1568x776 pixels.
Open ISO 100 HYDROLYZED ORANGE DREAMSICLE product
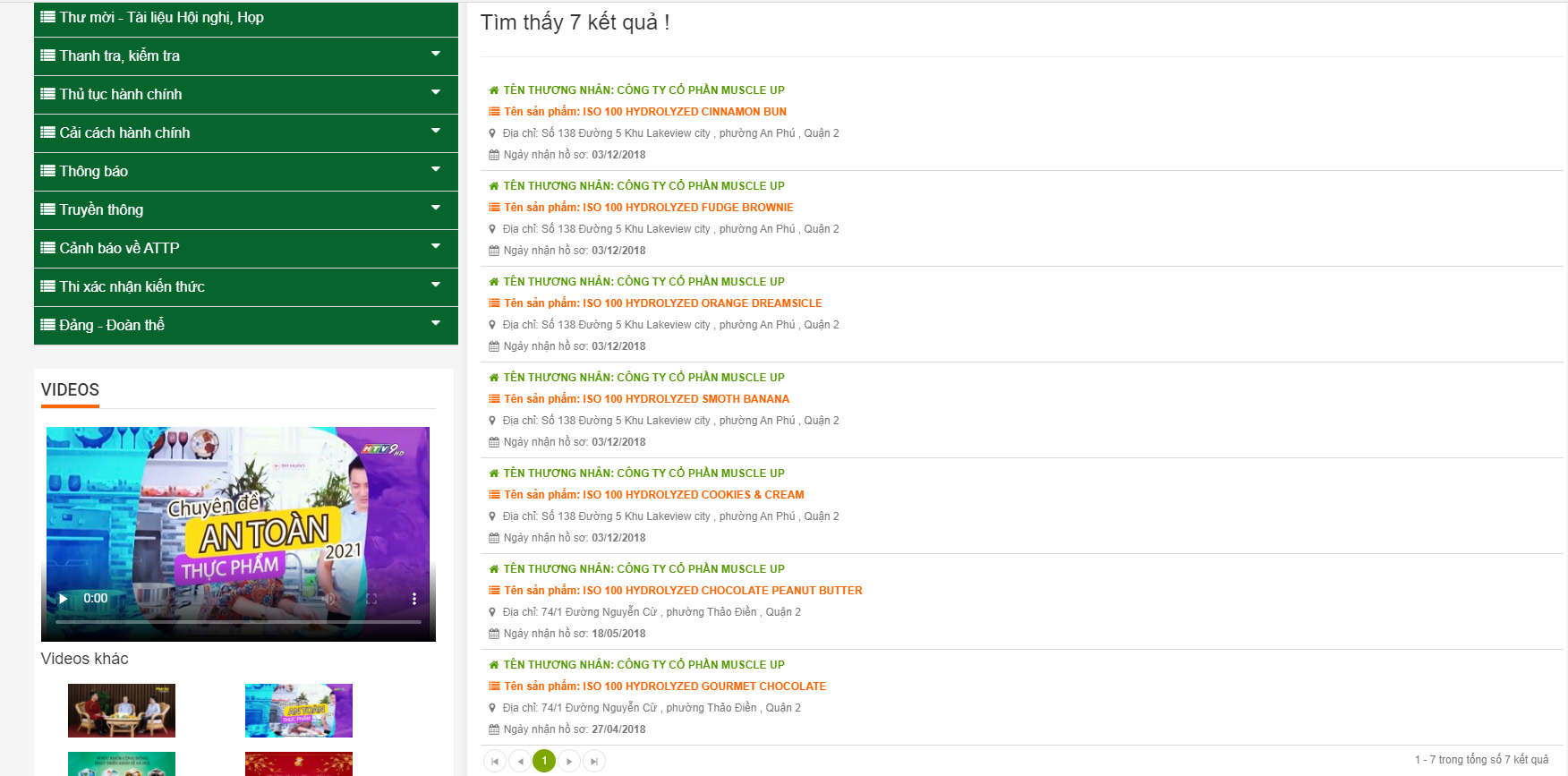coord(662,303)
